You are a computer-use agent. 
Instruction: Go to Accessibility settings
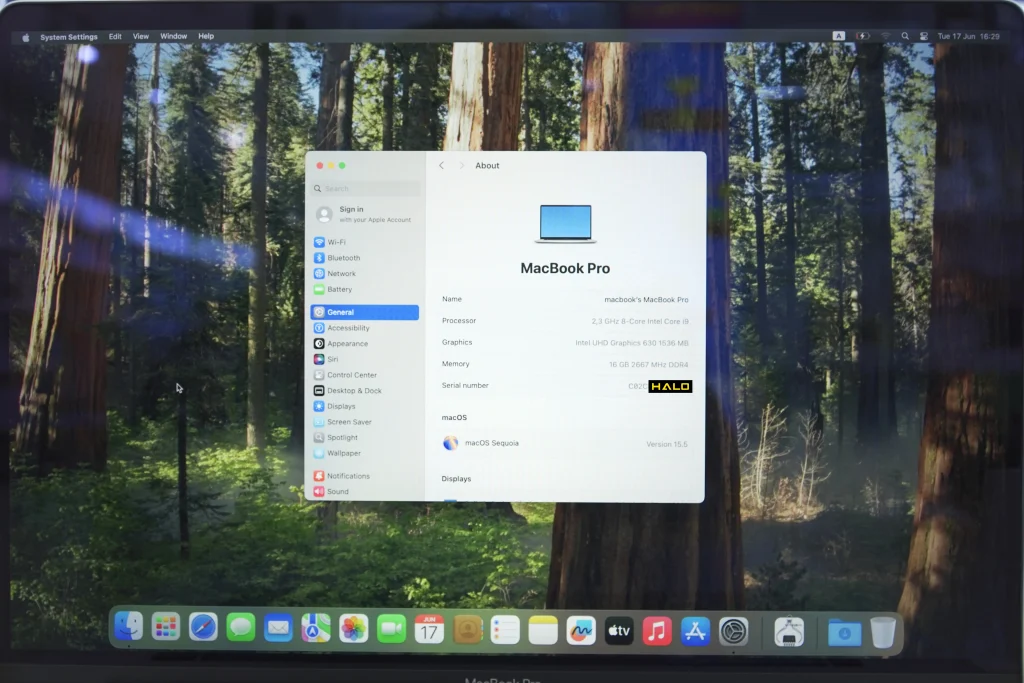pos(348,328)
